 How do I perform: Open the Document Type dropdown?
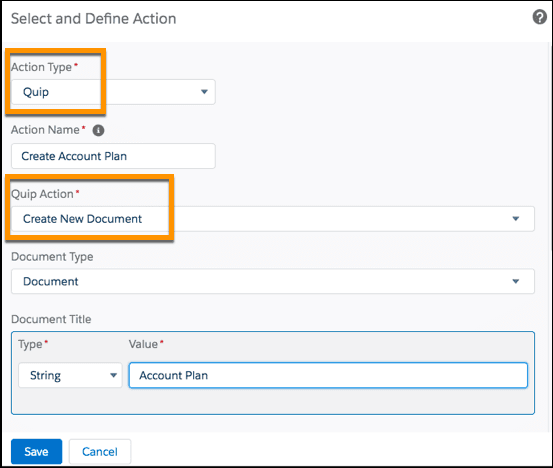tap(273, 281)
